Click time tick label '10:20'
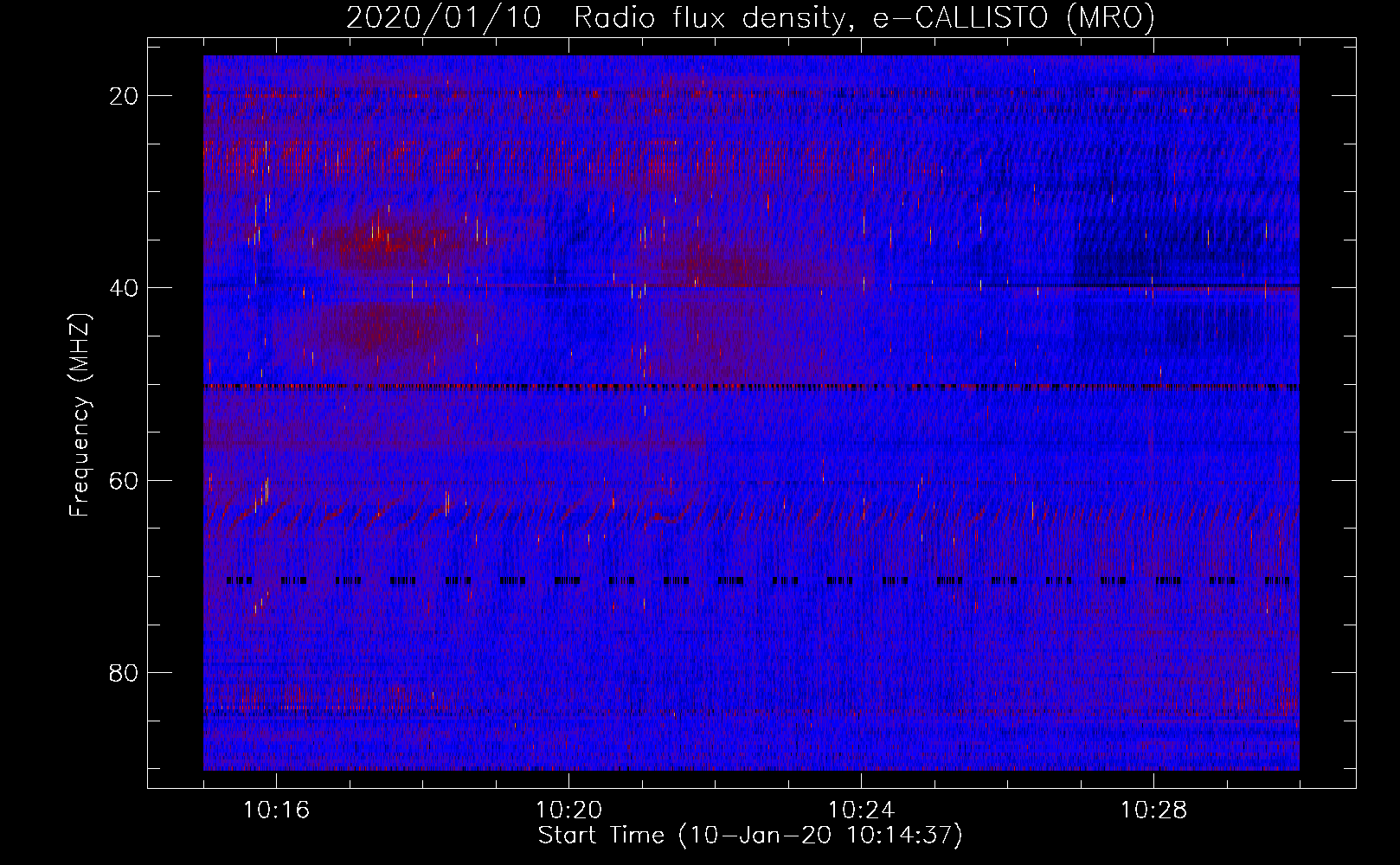This screenshot has width=1400, height=865. [x=568, y=811]
